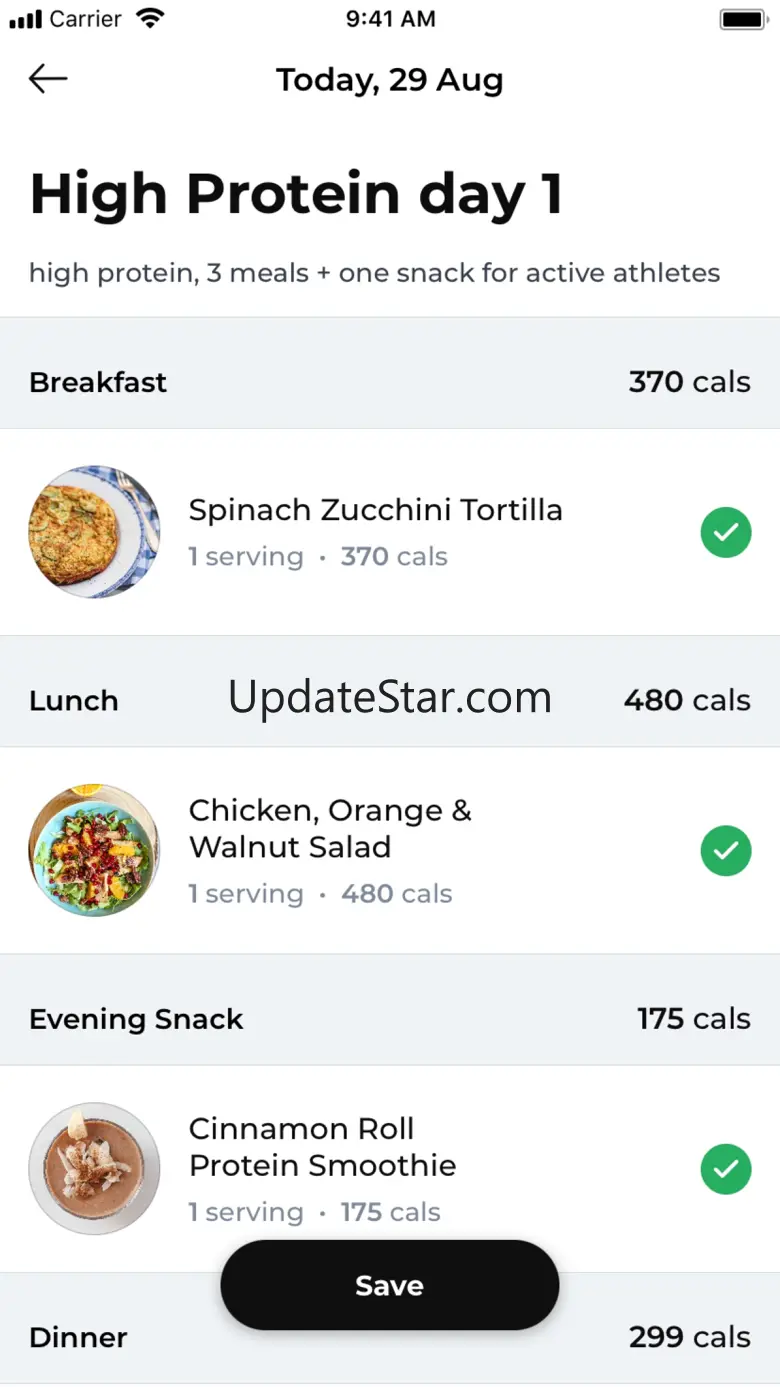
Task: Tap the Today, 29 Aug date title
Action: 390,80
